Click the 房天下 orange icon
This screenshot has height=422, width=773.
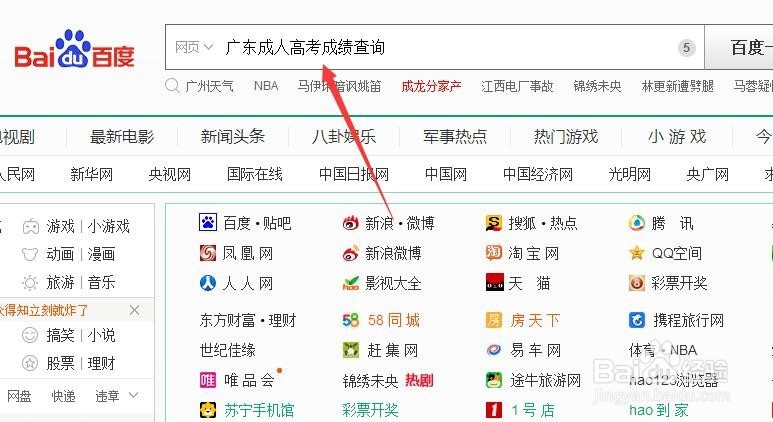click(493, 320)
